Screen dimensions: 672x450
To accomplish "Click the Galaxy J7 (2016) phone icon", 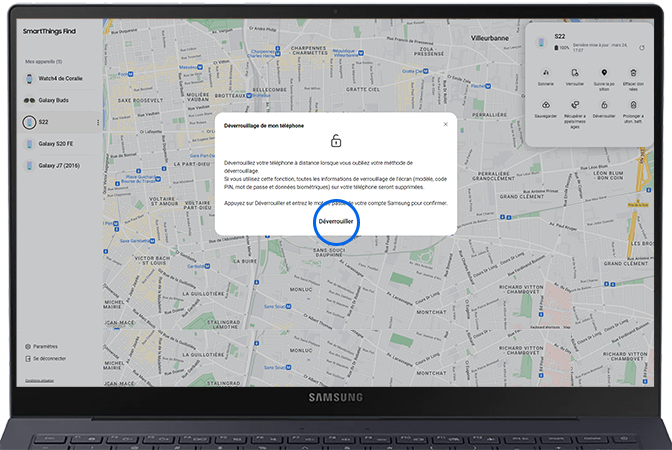I will (x=29, y=166).
